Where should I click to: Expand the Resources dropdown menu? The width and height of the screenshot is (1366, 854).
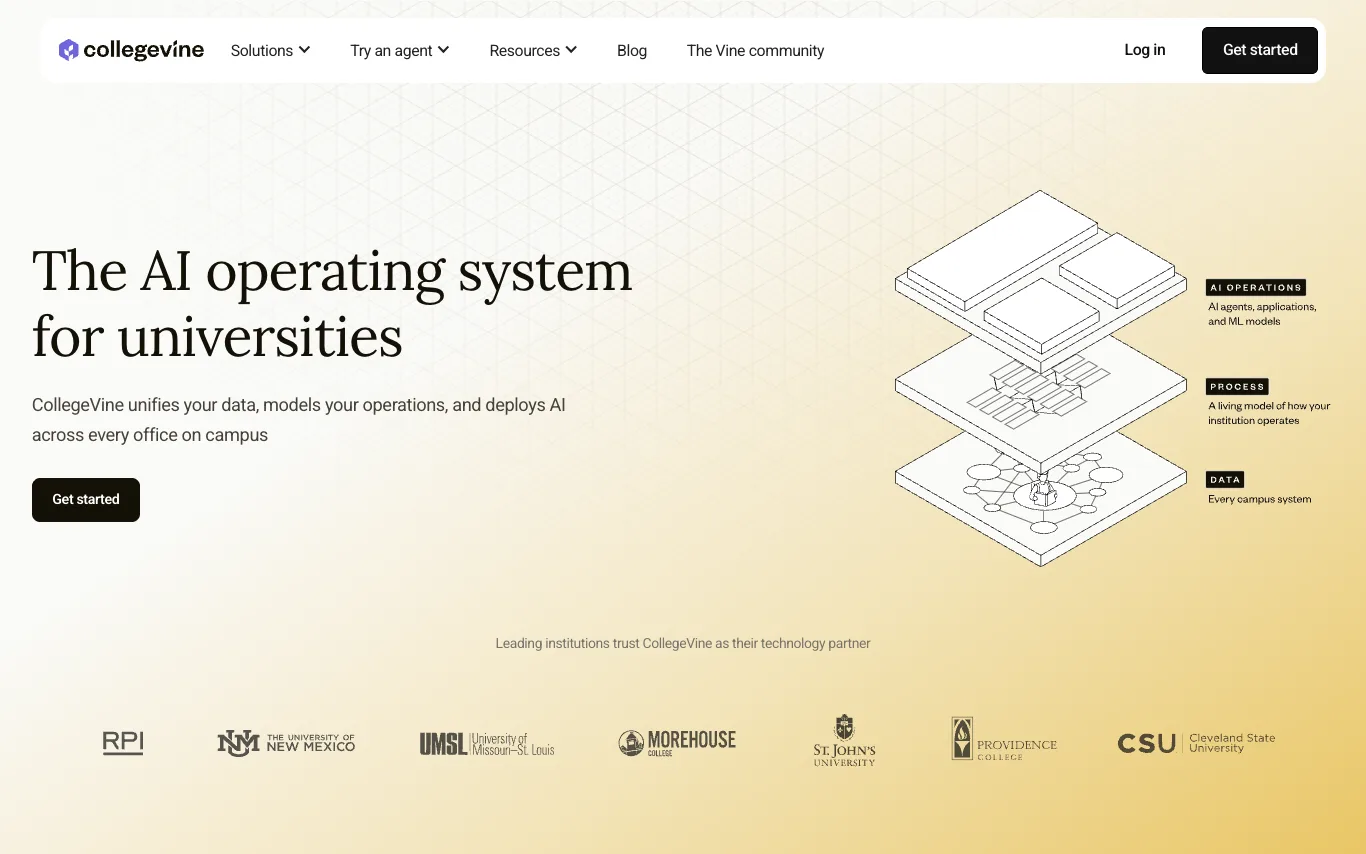click(x=533, y=50)
